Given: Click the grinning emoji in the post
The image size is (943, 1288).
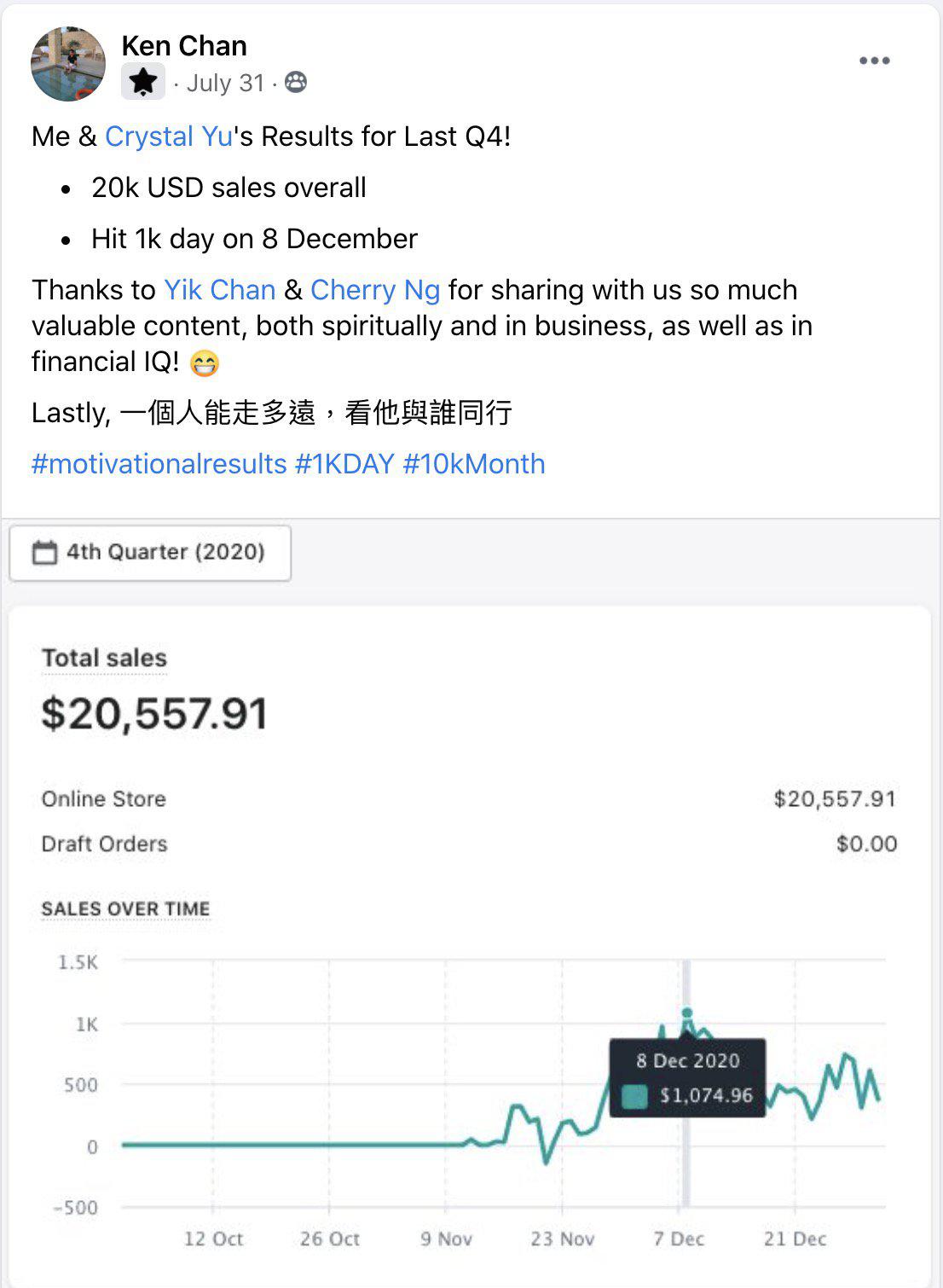Looking at the screenshot, I should (205, 364).
